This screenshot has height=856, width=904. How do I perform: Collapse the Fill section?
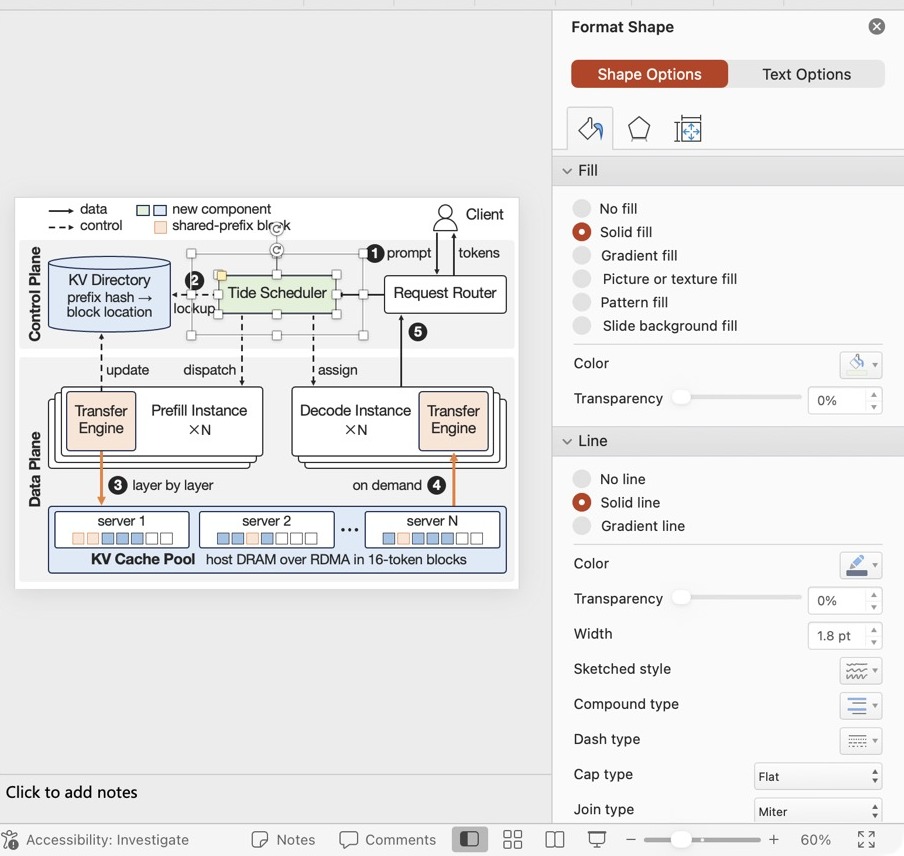(567, 171)
